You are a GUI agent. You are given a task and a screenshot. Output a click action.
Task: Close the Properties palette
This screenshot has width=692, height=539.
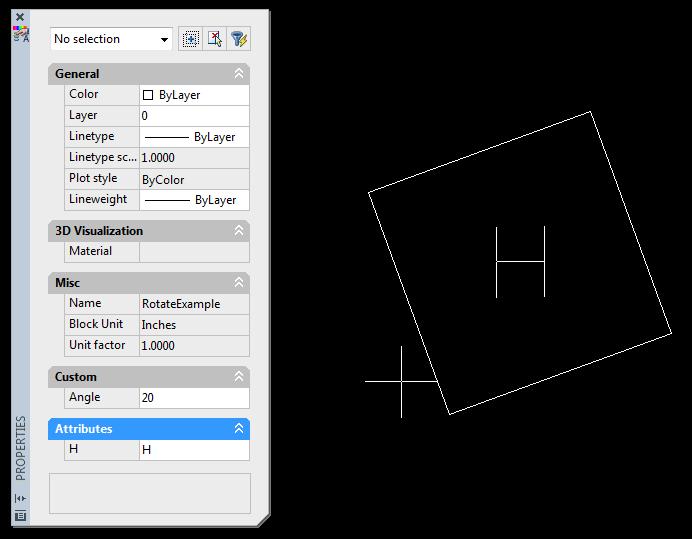point(20,17)
